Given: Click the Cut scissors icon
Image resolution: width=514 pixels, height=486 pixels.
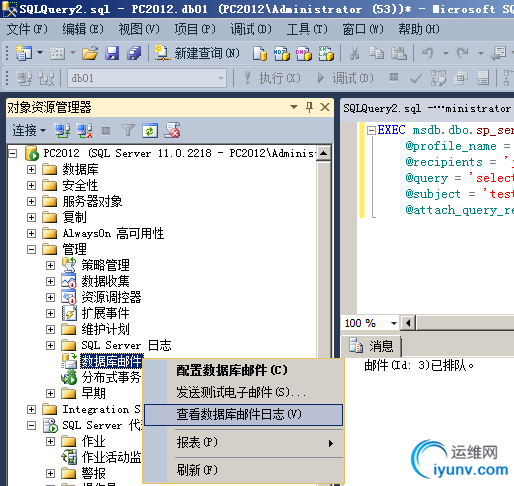Looking at the screenshot, I should point(354,53).
